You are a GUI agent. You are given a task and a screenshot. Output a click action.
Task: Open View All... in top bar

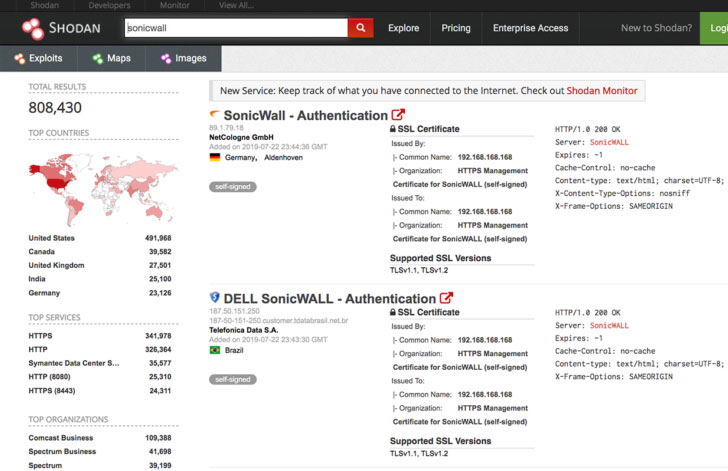tap(236, 6)
